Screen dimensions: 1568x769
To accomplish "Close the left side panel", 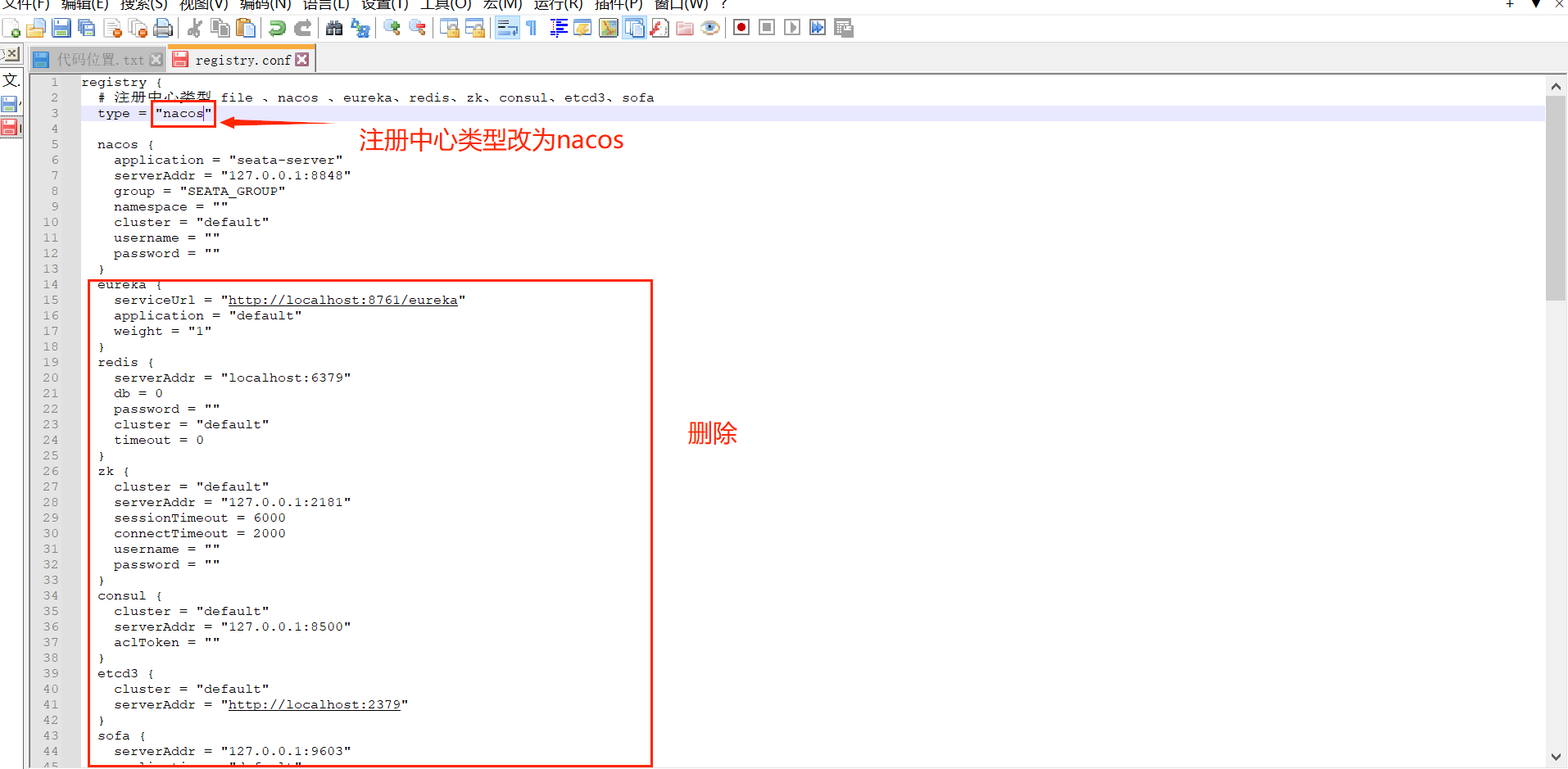I will tap(11, 54).
